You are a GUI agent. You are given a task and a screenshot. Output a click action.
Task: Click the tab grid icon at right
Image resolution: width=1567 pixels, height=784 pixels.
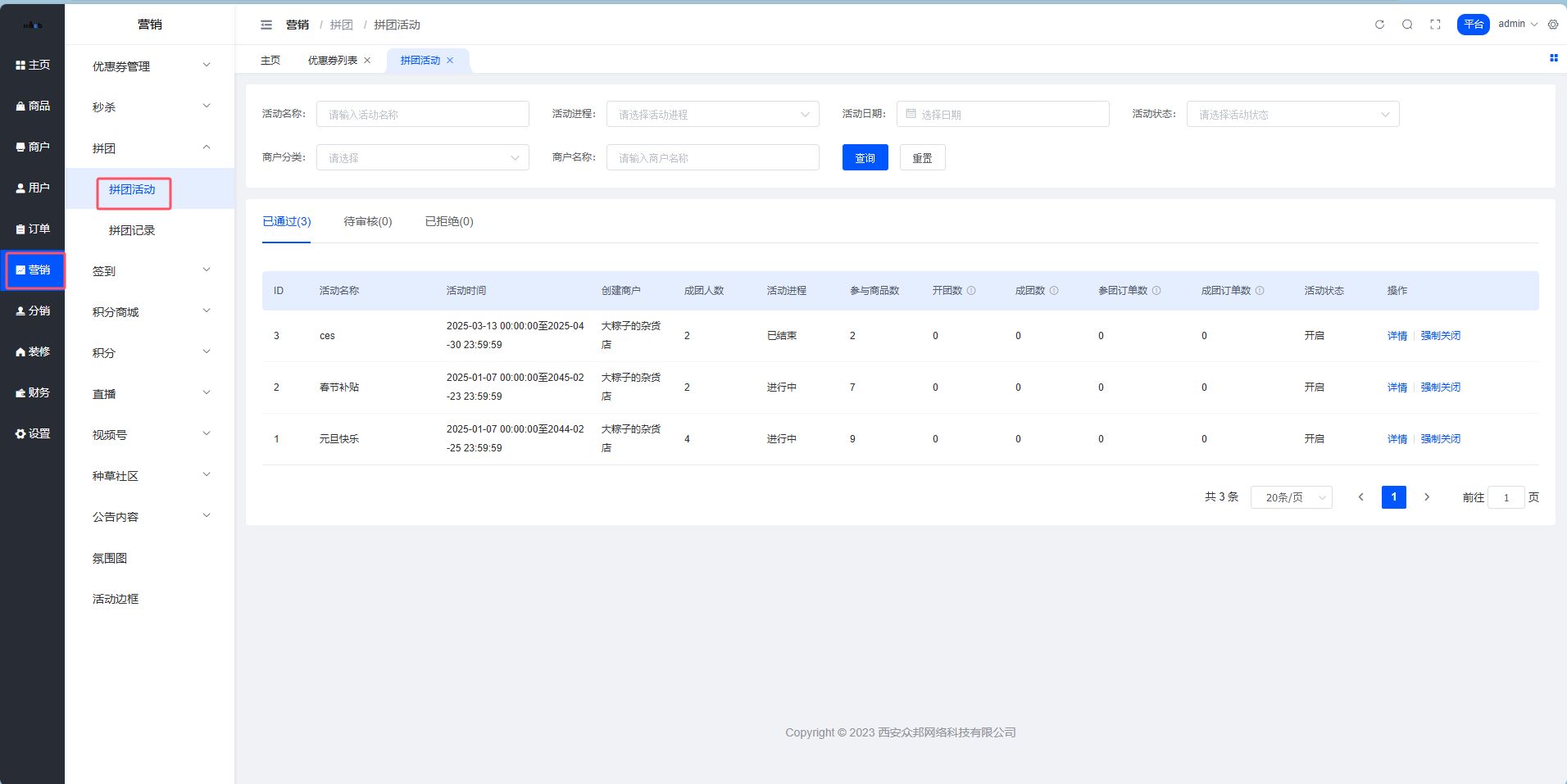tap(1553, 58)
